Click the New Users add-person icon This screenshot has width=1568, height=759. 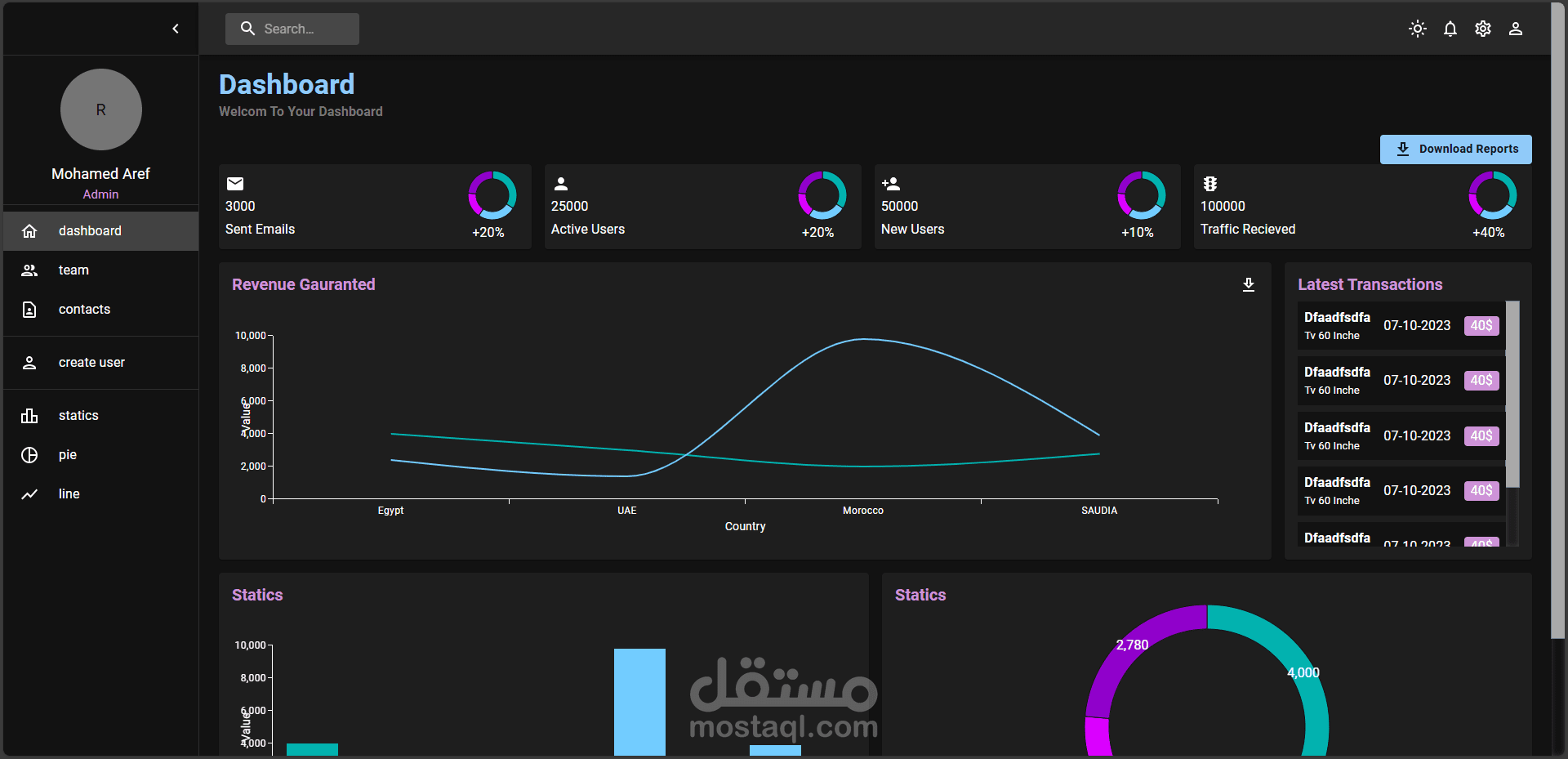click(891, 184)
